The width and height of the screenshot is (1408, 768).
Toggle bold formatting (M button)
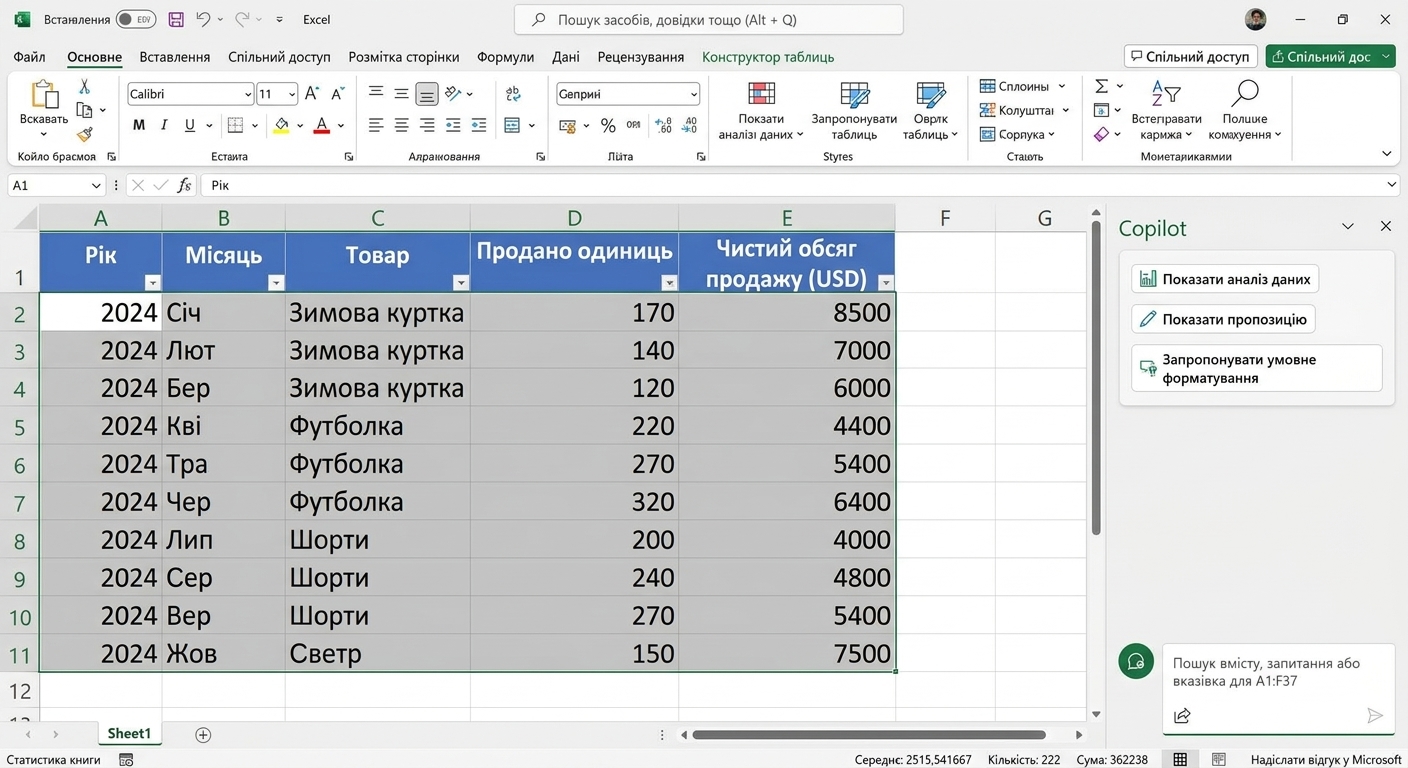click(x=139, y=125)
